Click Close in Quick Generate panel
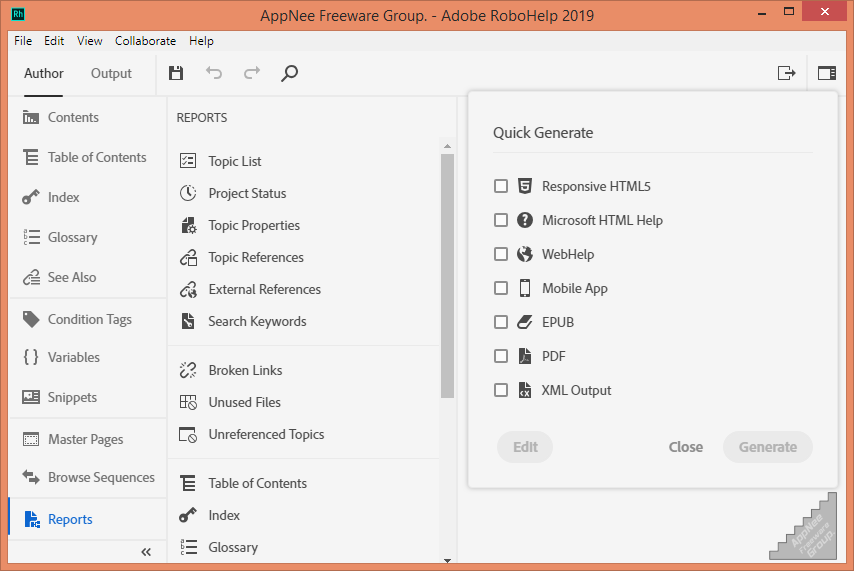 pyautogui.click(x=686, y=447)
